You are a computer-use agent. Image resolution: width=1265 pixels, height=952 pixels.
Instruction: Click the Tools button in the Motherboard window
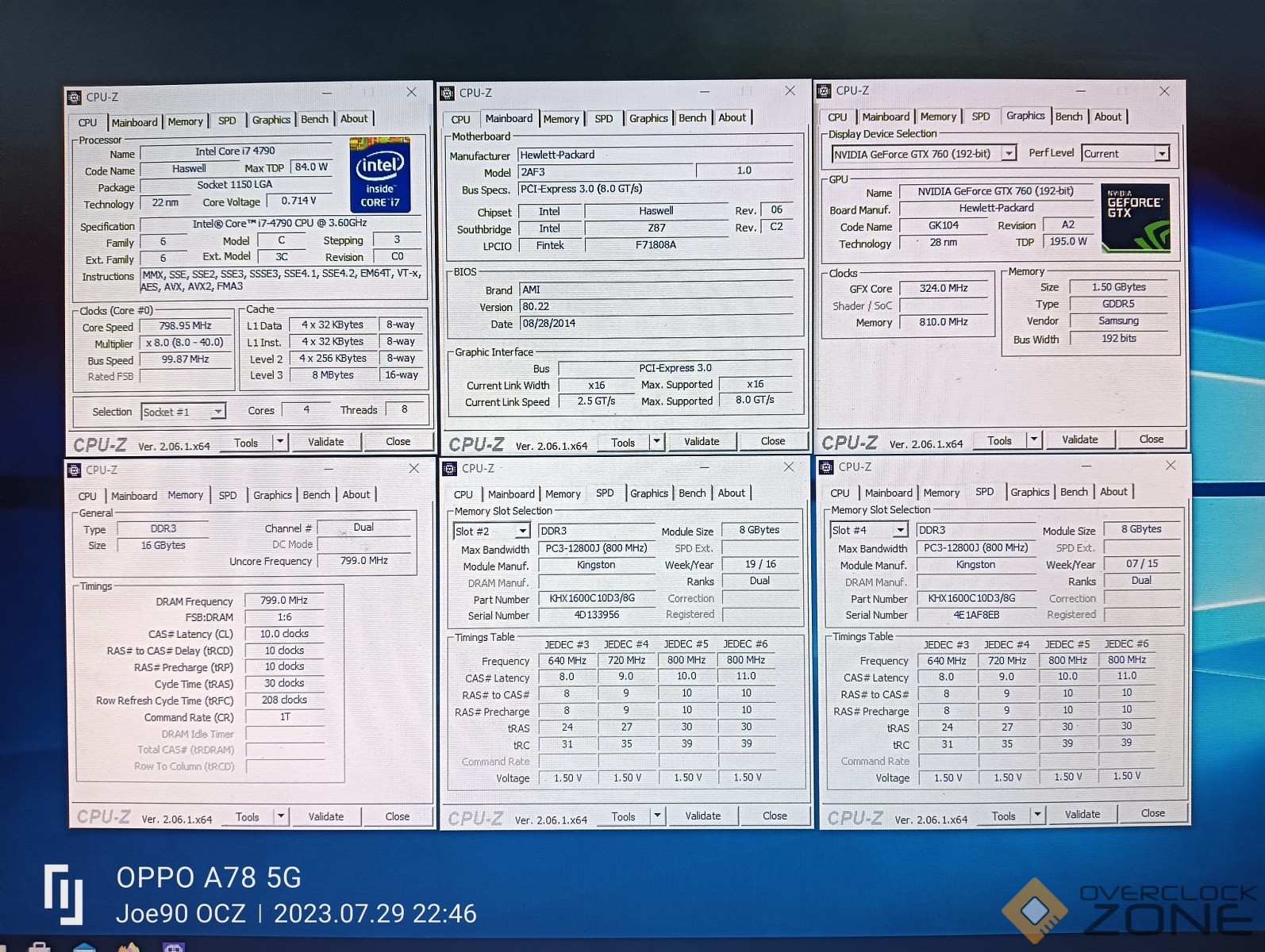[623, 443]
